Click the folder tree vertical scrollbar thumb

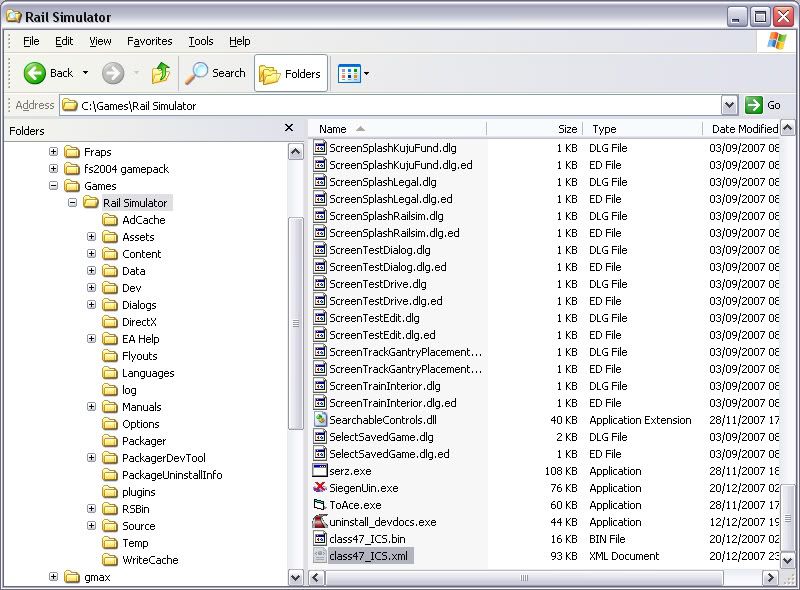click(x=295, y=323)
